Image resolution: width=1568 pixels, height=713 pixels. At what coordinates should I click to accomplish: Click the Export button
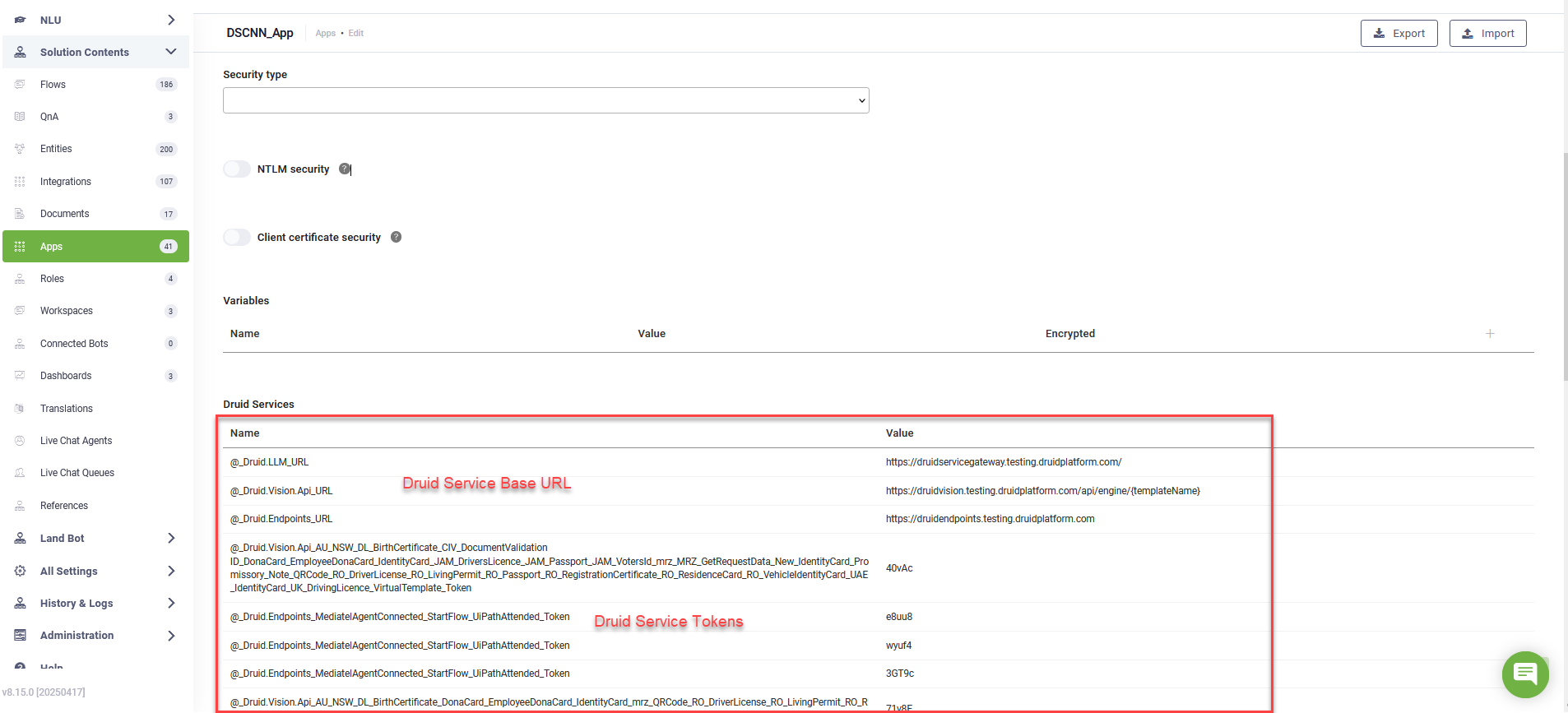(x=1399, y=34)
